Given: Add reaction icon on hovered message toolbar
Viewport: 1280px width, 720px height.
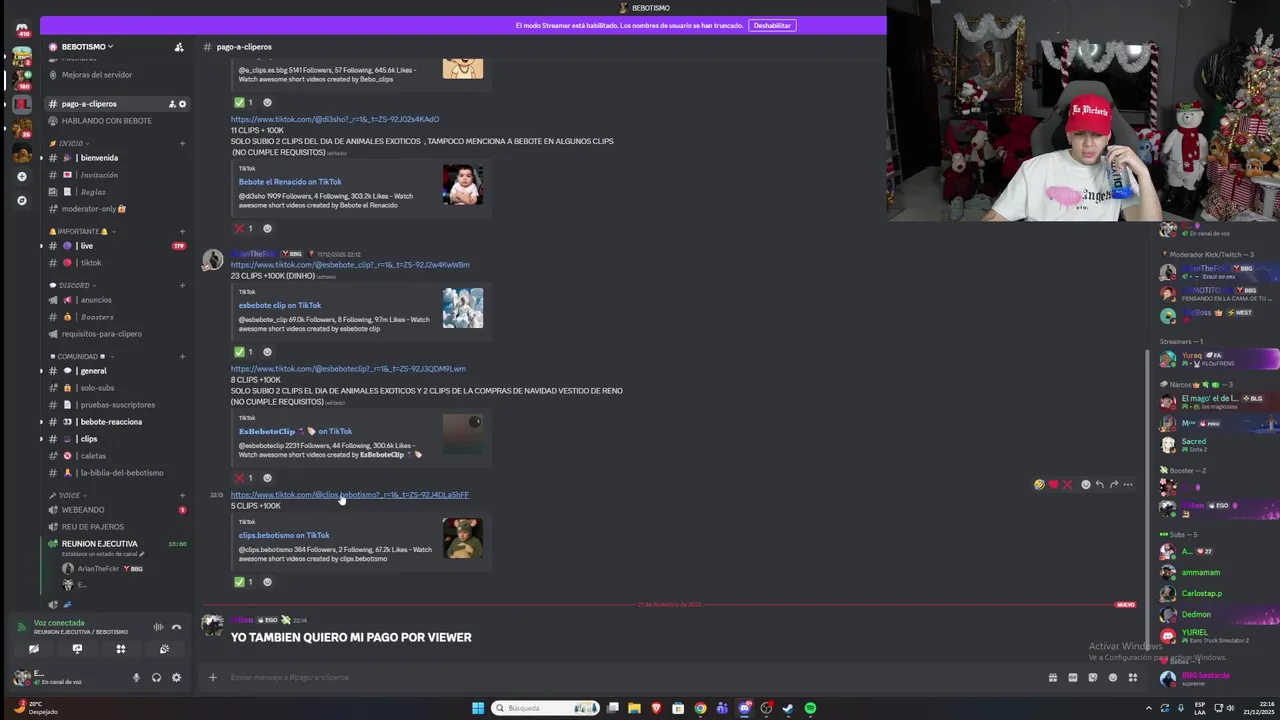Looking at the screenshot, I should click(x=1085, y=485).
